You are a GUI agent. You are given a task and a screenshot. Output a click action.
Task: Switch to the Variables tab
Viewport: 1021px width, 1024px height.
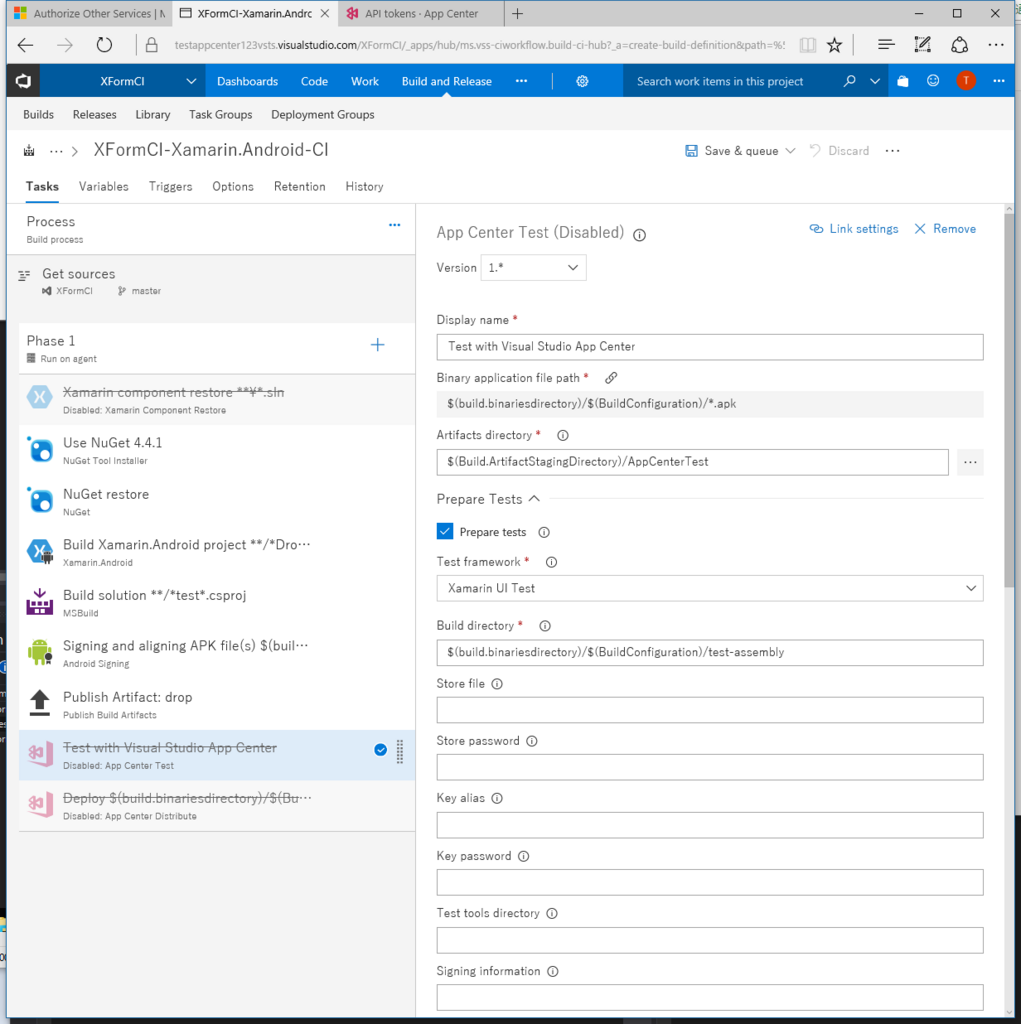104,187
